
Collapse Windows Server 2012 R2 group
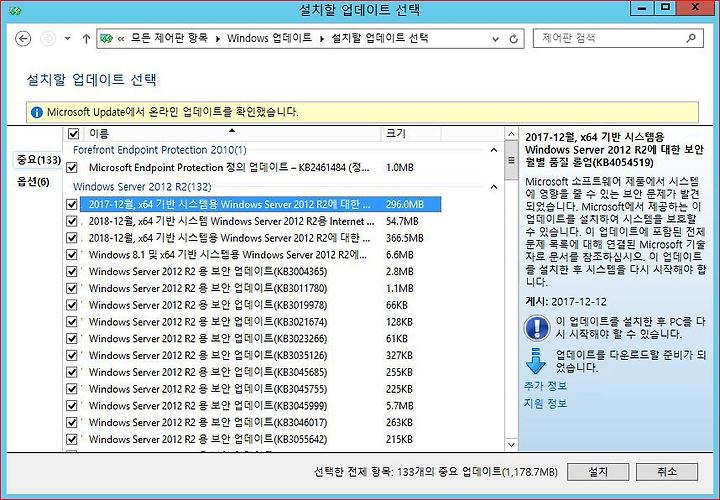coord(494,187)
